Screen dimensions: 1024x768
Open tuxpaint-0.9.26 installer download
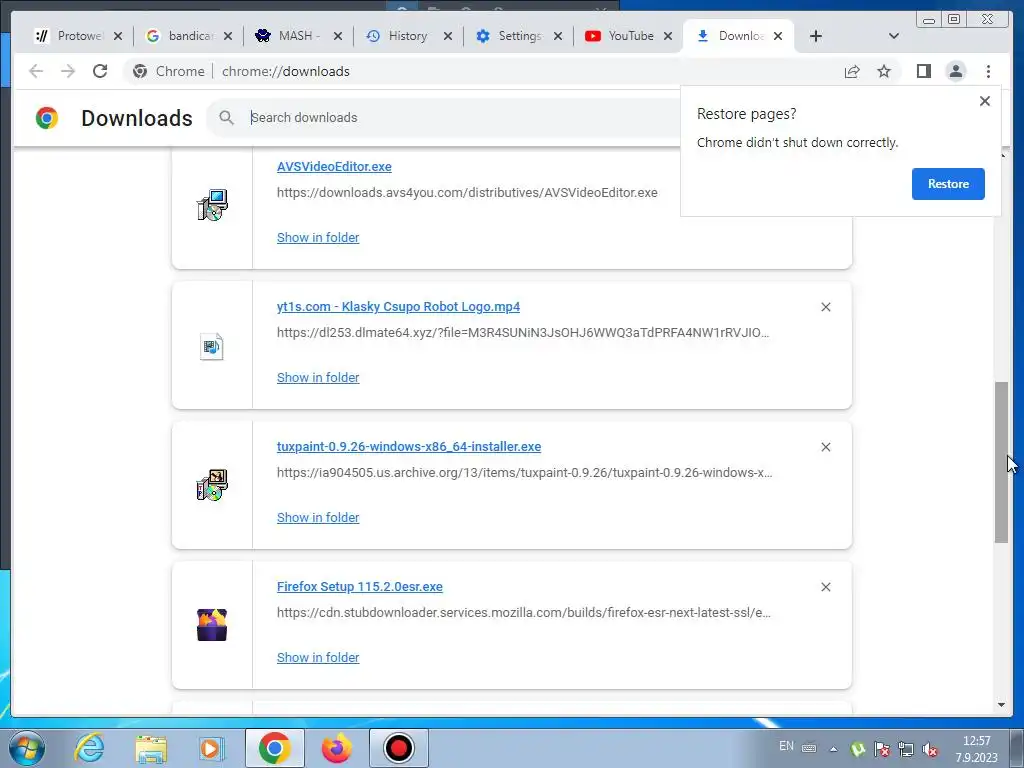(409, 447)
